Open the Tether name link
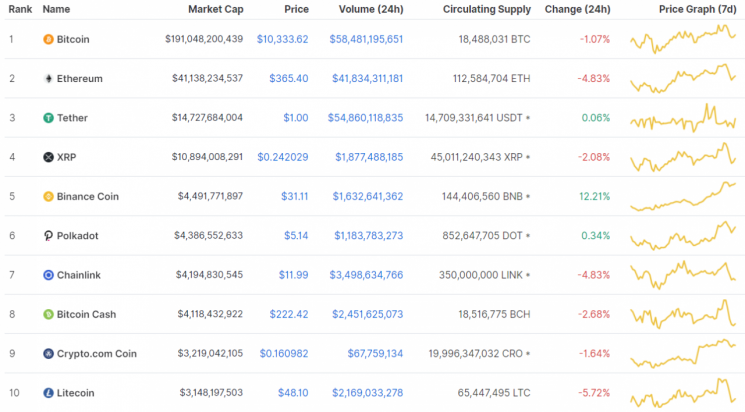The image size is (745, 412). (x=72, y=118)
